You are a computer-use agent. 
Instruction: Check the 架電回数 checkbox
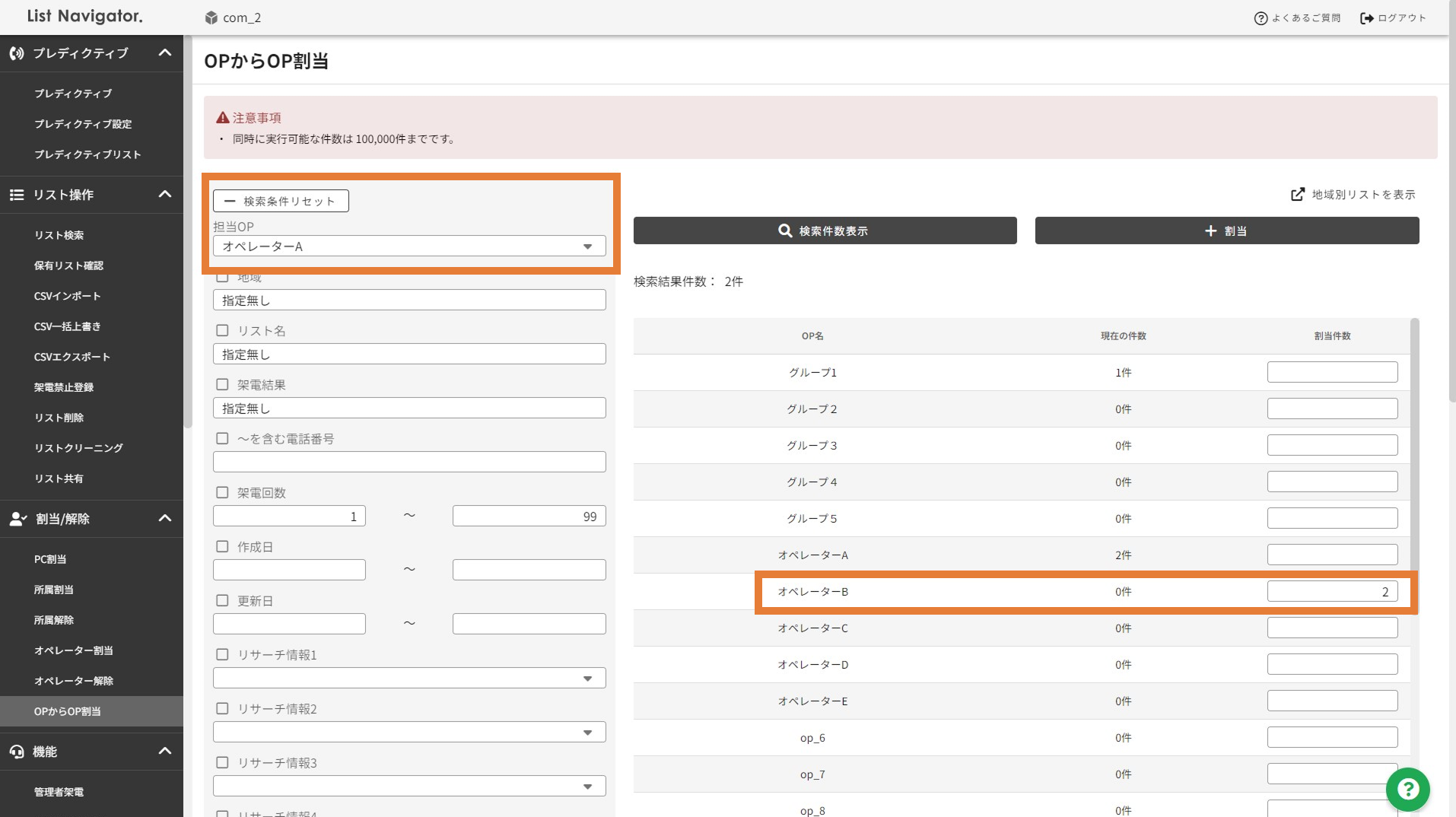click(x=222, y=492)
